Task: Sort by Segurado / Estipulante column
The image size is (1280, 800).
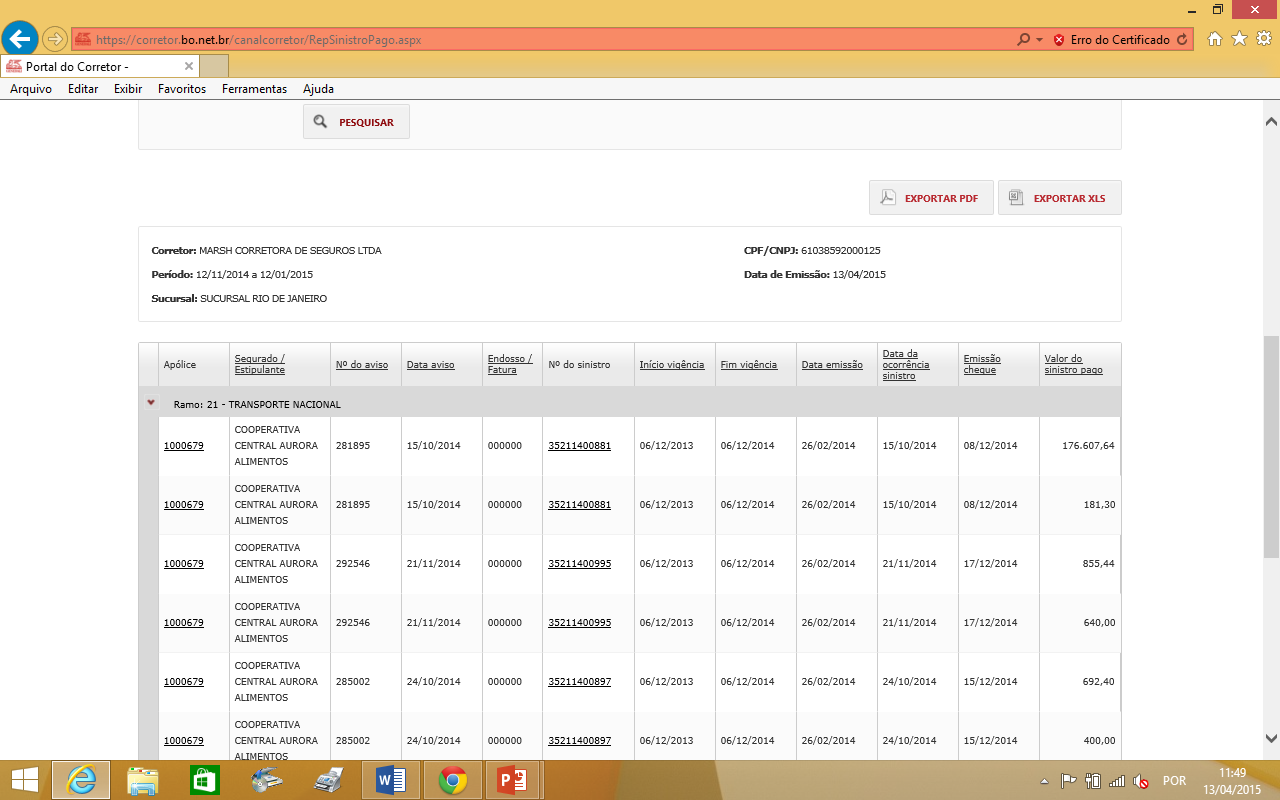Action: (259, 364)
